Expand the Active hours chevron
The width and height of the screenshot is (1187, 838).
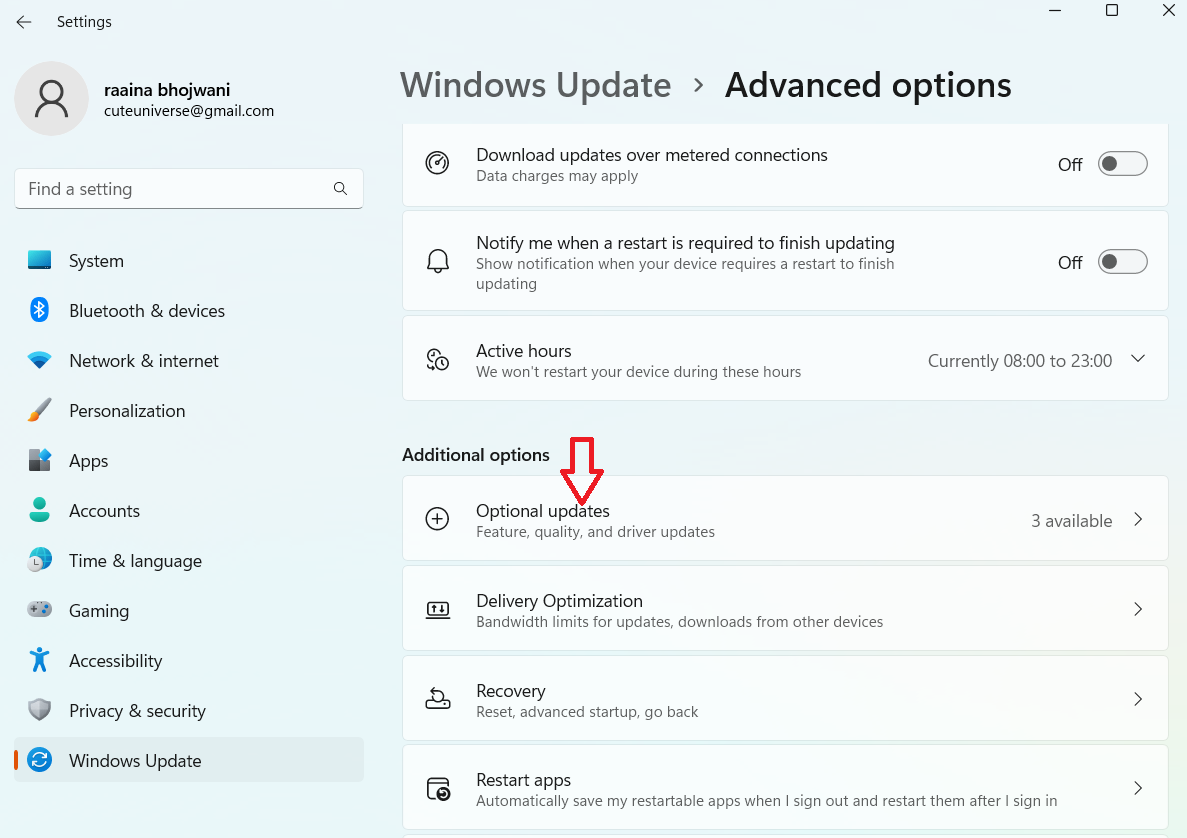[x=1137, y=359]
